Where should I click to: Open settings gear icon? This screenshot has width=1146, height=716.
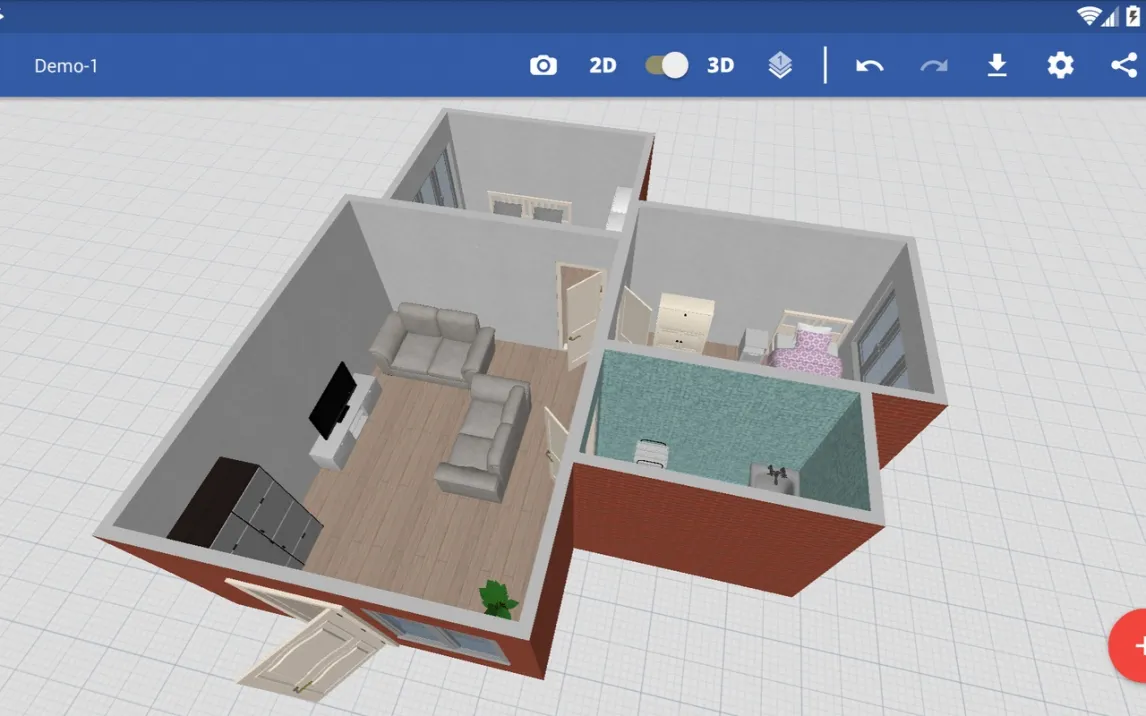tap(1060, 66)
